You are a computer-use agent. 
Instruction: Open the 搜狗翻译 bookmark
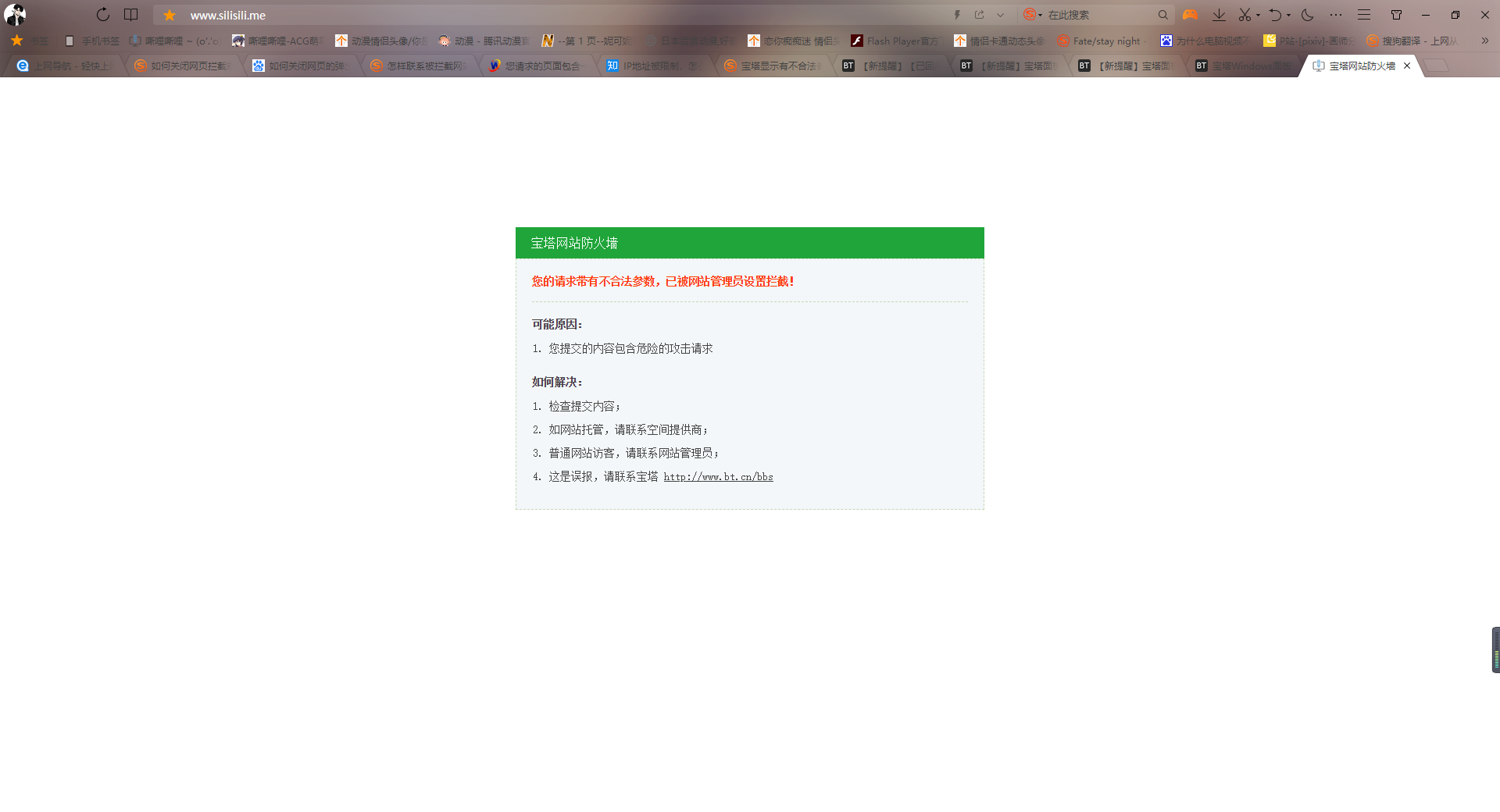(1412, 41)
